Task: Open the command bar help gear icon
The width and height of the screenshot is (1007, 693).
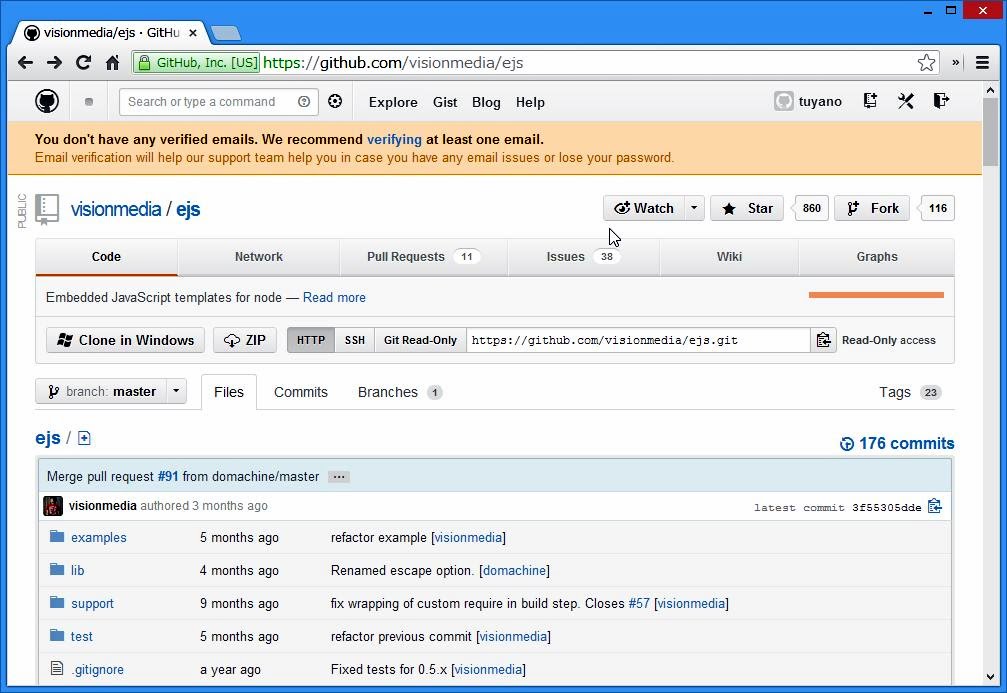Action: (x=335, y=101)
